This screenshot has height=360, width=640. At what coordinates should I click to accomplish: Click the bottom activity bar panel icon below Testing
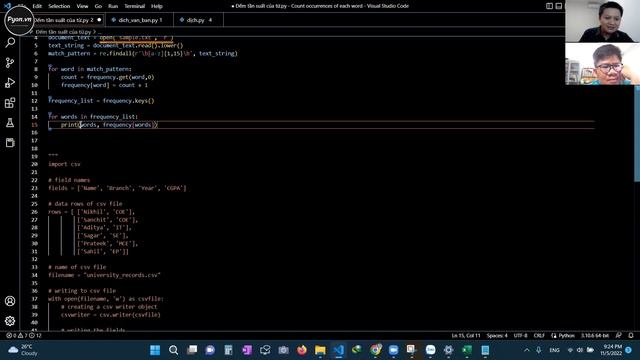pos(10,142)
